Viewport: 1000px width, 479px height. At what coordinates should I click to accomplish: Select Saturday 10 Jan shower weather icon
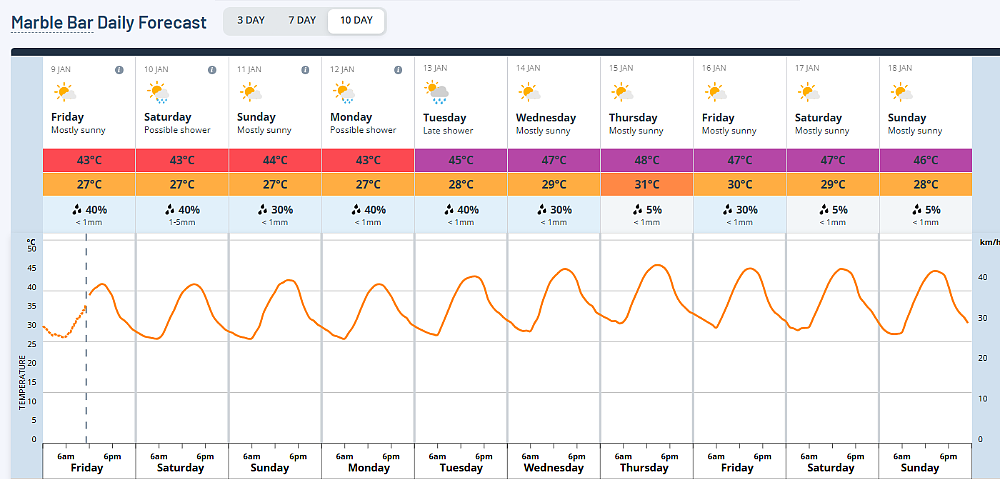pyautogui.click(x=158, y=93)
